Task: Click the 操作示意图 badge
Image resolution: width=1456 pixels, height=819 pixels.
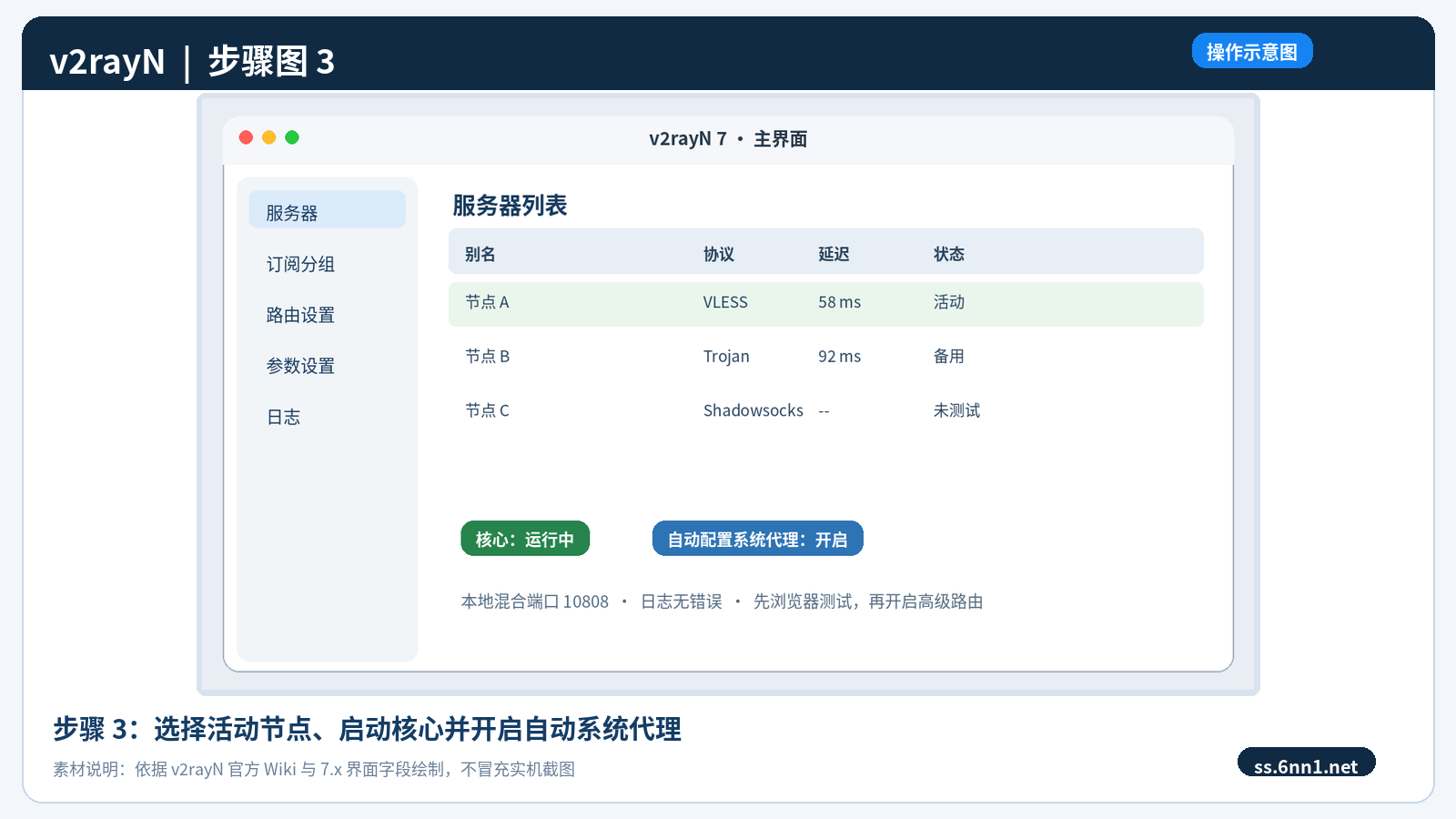Action: 1252,51
